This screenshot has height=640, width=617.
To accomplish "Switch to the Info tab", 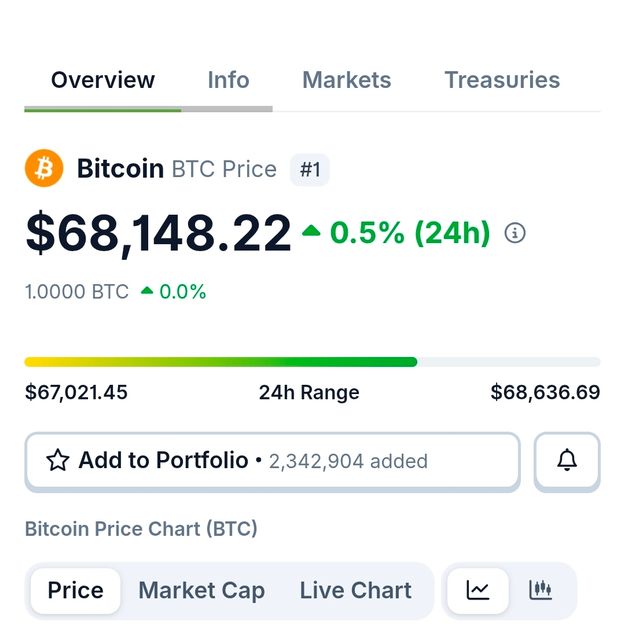I will coord(228,80).
